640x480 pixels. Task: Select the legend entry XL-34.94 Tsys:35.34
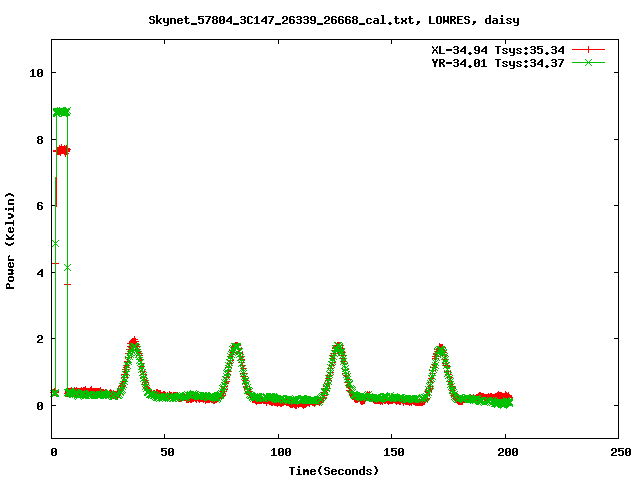pos(498,50)
